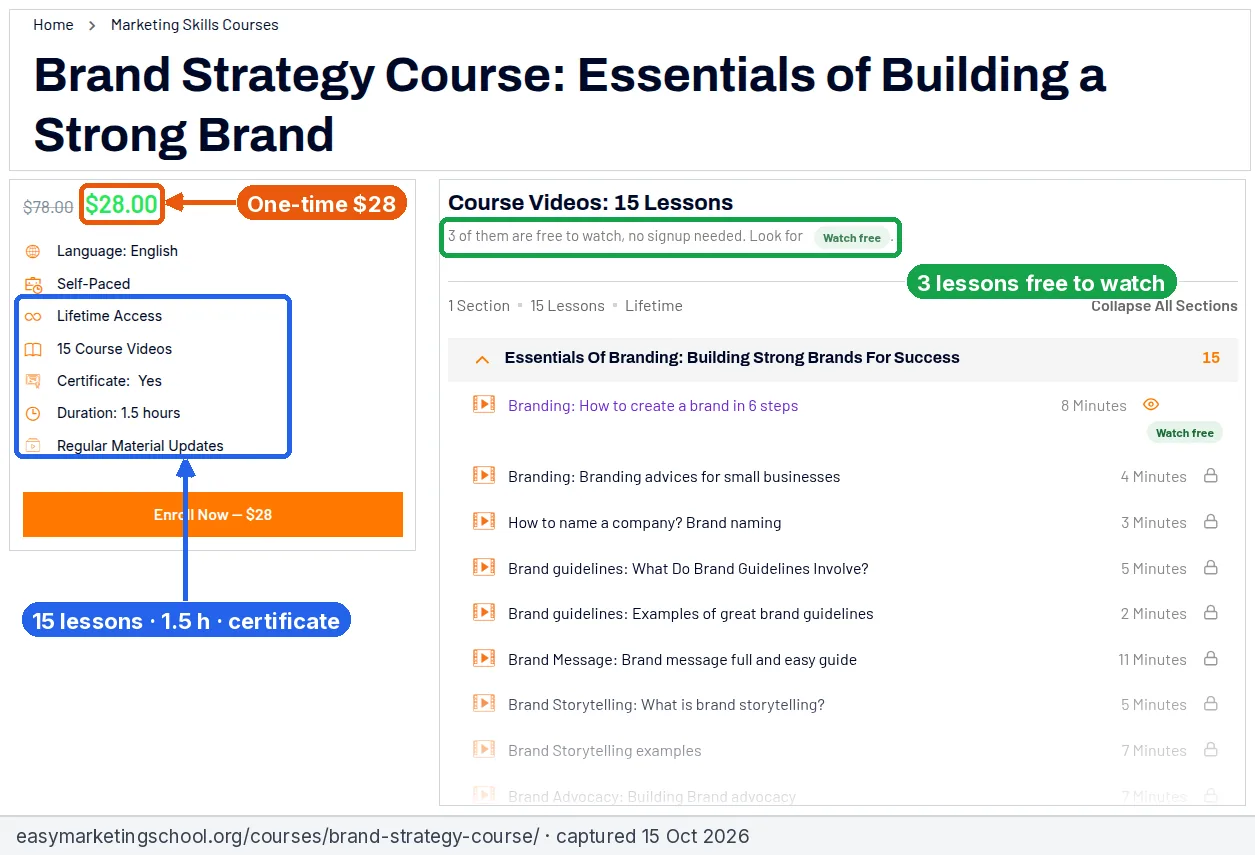1255x855 pixels.
Task: Click the lock icon on 'How to name a company?'
Action: pyautogui.click(x=1210, y=522)
